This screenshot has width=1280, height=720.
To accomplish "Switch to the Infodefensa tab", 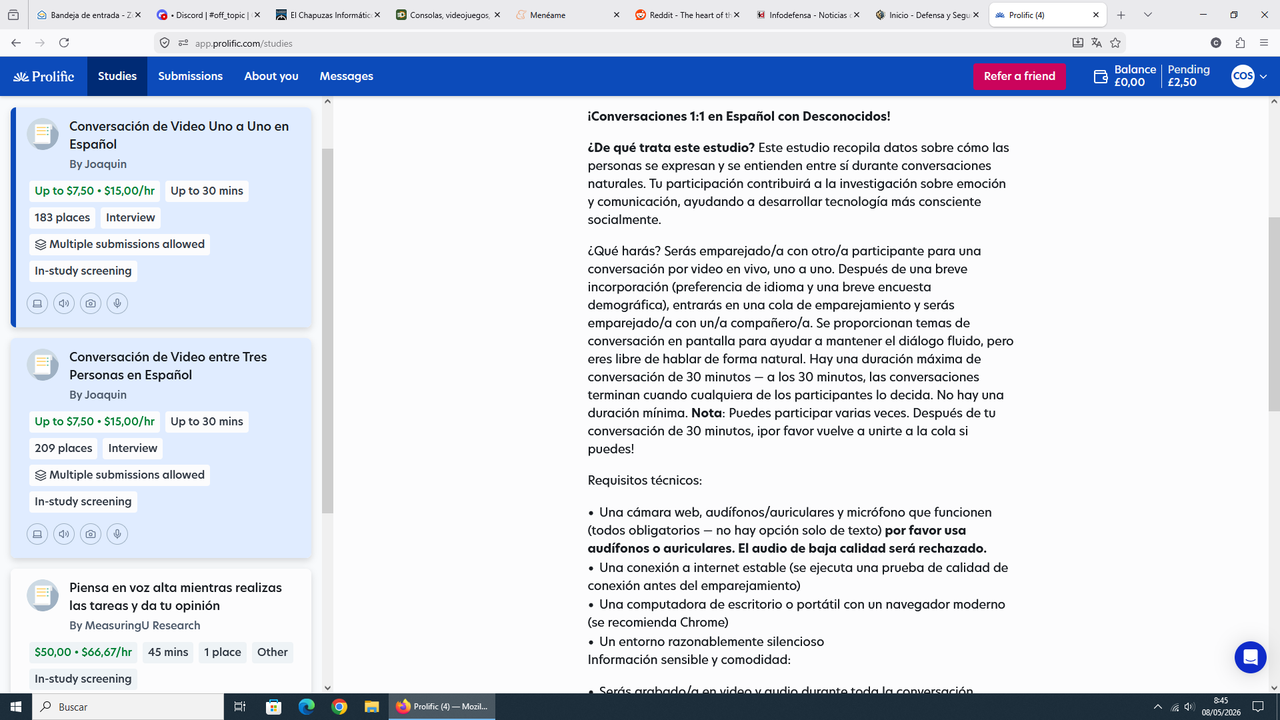I will coord(808,15).
